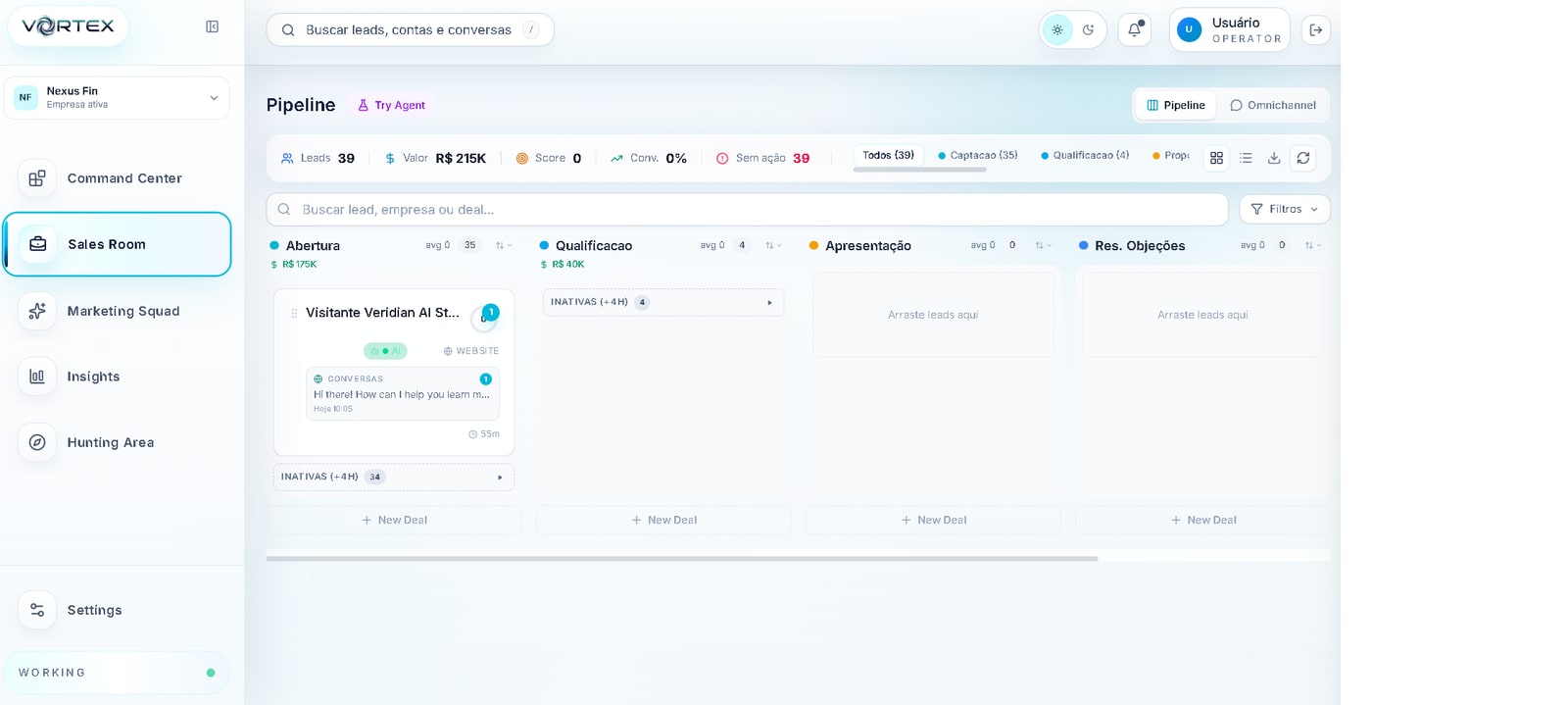1568x705 pixels.
Task: Open the Conversas message preview
Action: tap(403, 393)
